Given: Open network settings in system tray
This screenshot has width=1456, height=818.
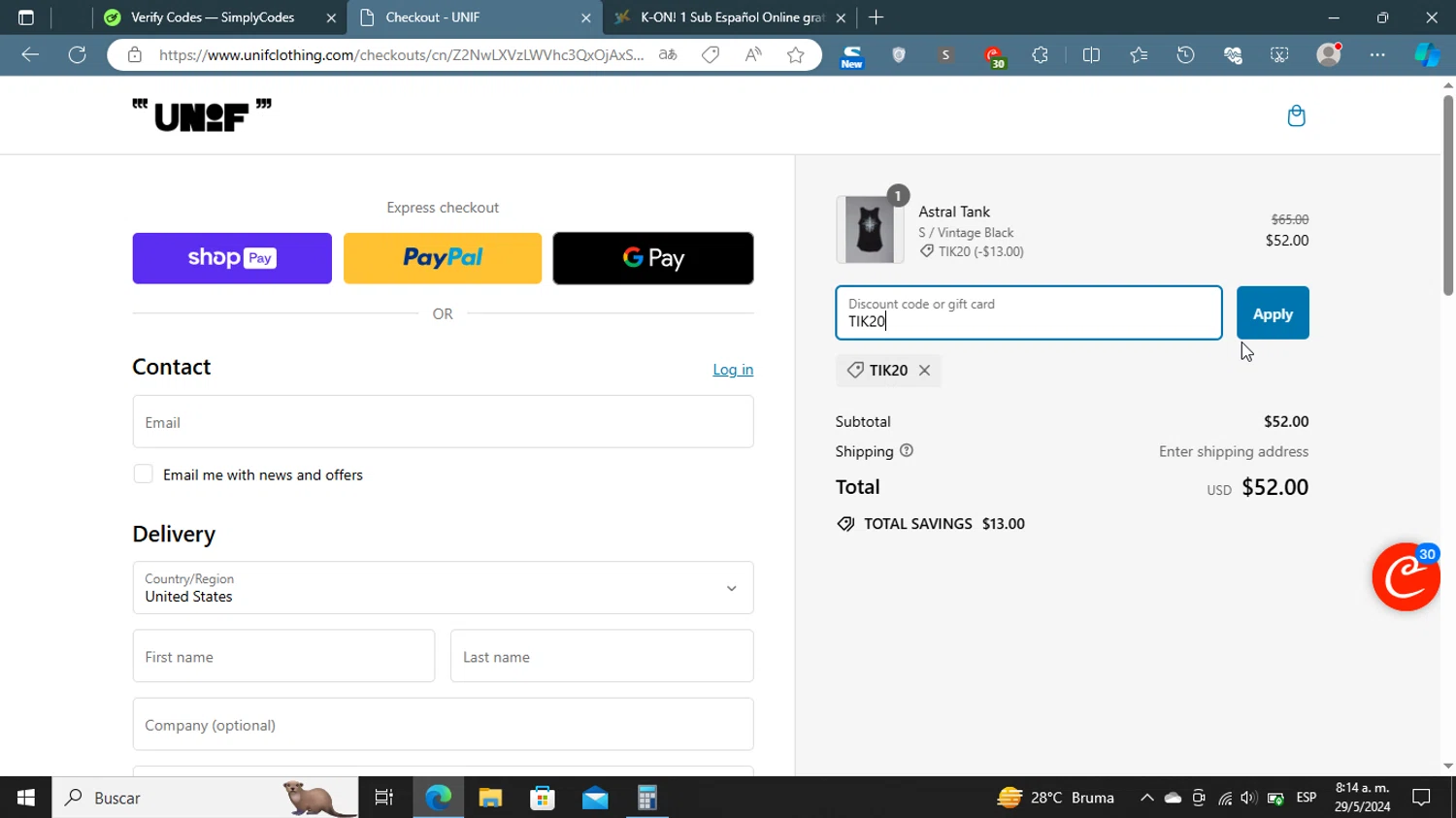Looking at the screenshot, I should pos(1225,798).
